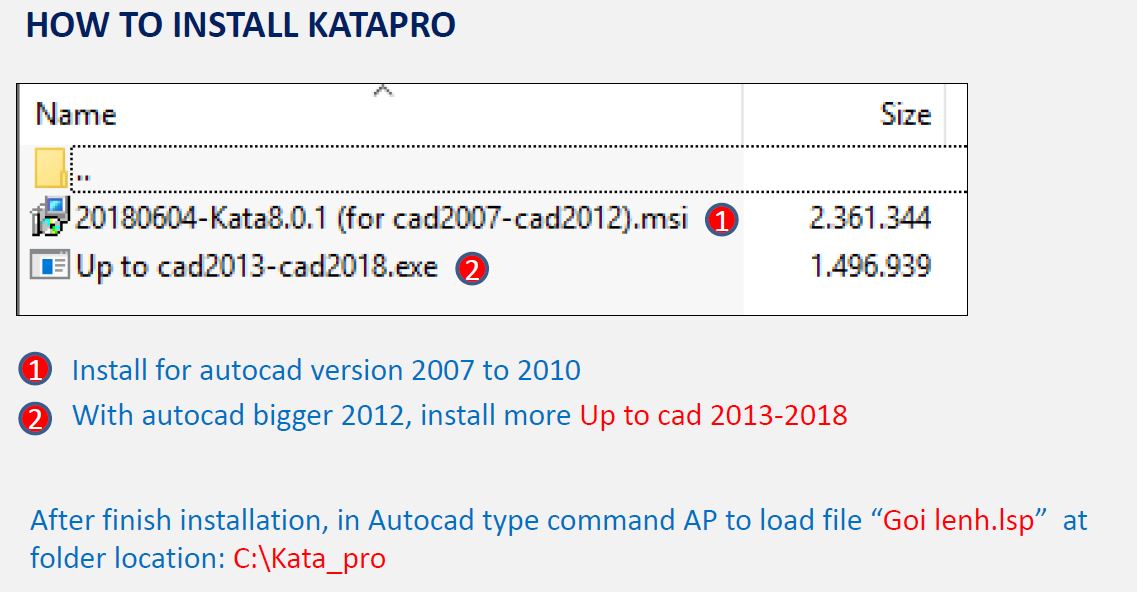Image resolution: width=1137 pixels, height=592 pixels.
Task: Click the MSI installer file icon
Action: pyautogui.click(x=50, y=217)
